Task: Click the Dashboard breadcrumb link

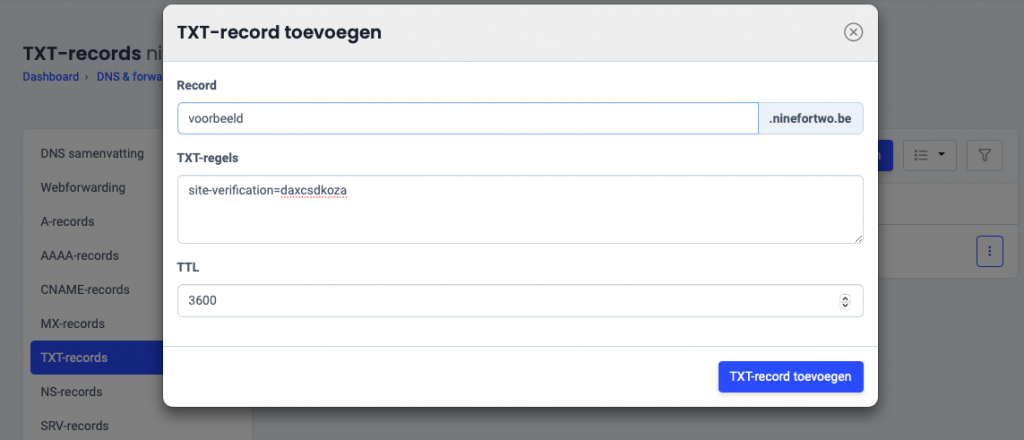Action: pos(50,77)
